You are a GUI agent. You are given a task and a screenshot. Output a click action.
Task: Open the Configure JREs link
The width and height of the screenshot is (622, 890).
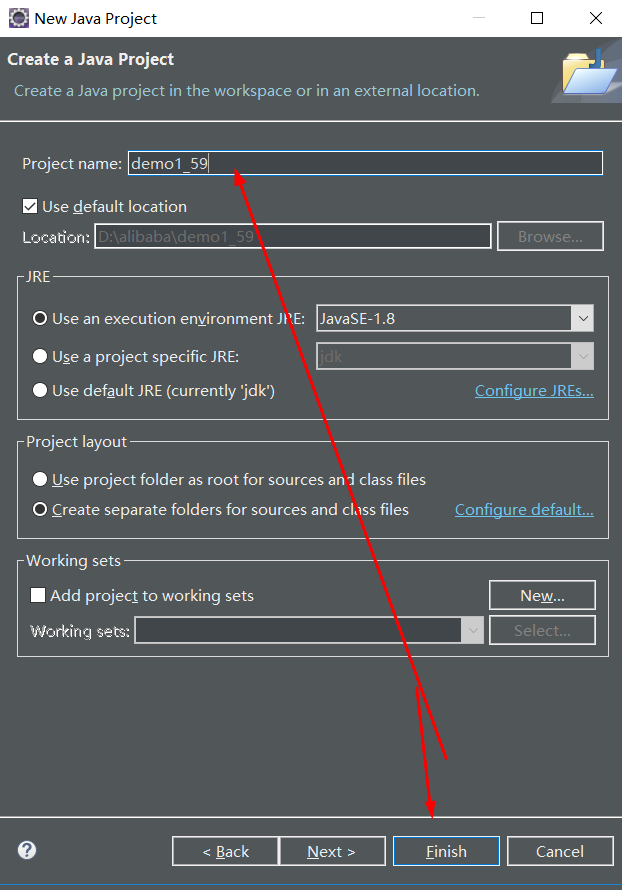[x=534, y=391]
